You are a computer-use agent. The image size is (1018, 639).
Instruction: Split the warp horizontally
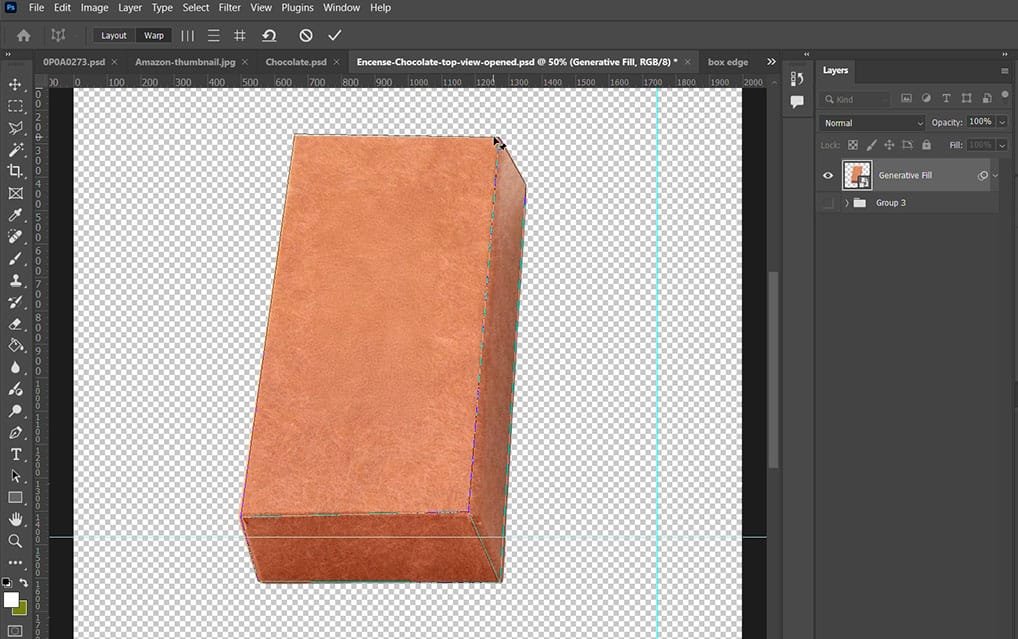click(214, 36)
